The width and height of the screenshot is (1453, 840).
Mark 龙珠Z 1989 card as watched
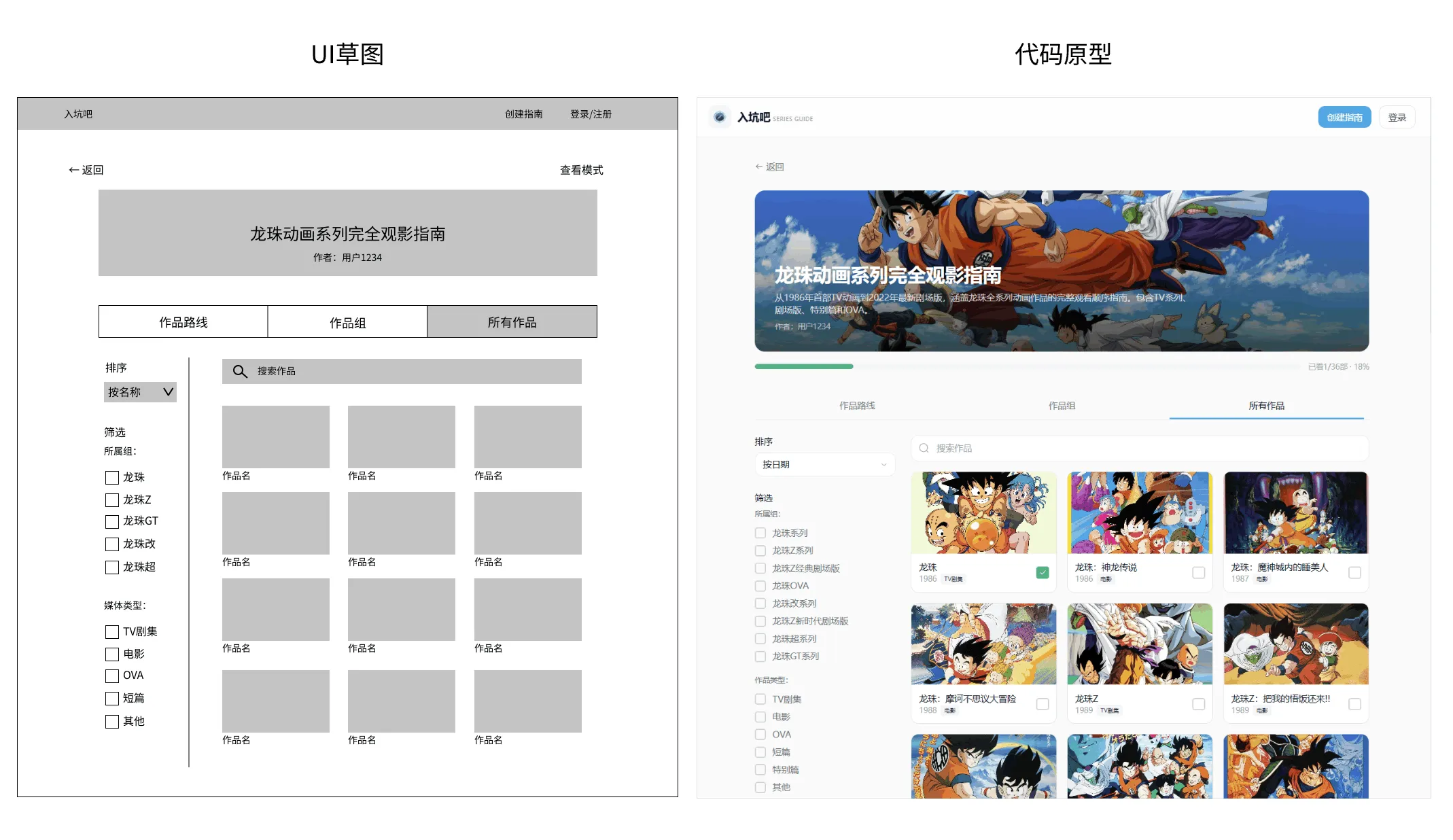(1199, 704)
